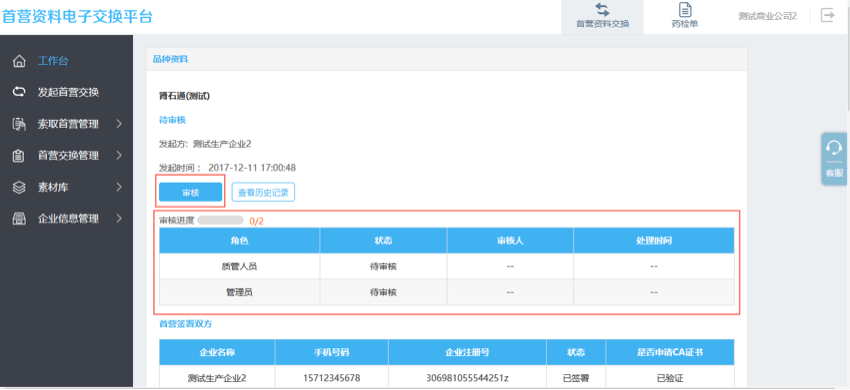Click the 2017-12-11 17:00:48 timestamp
This screenshot has height=390, width=850.
(252, 168)
